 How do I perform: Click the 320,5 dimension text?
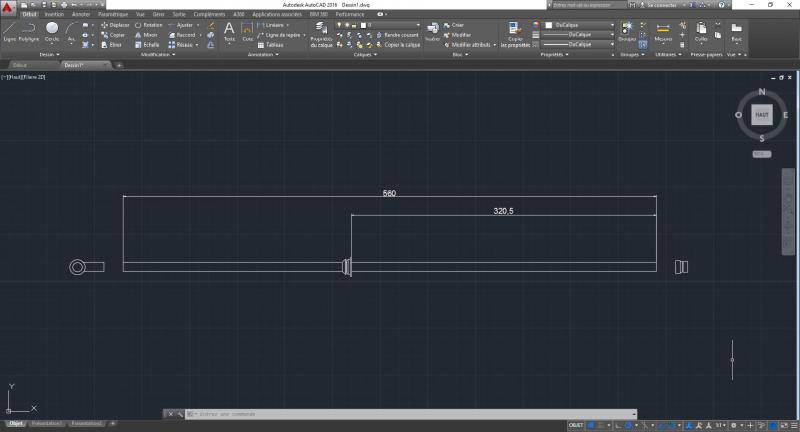[504, 211]
